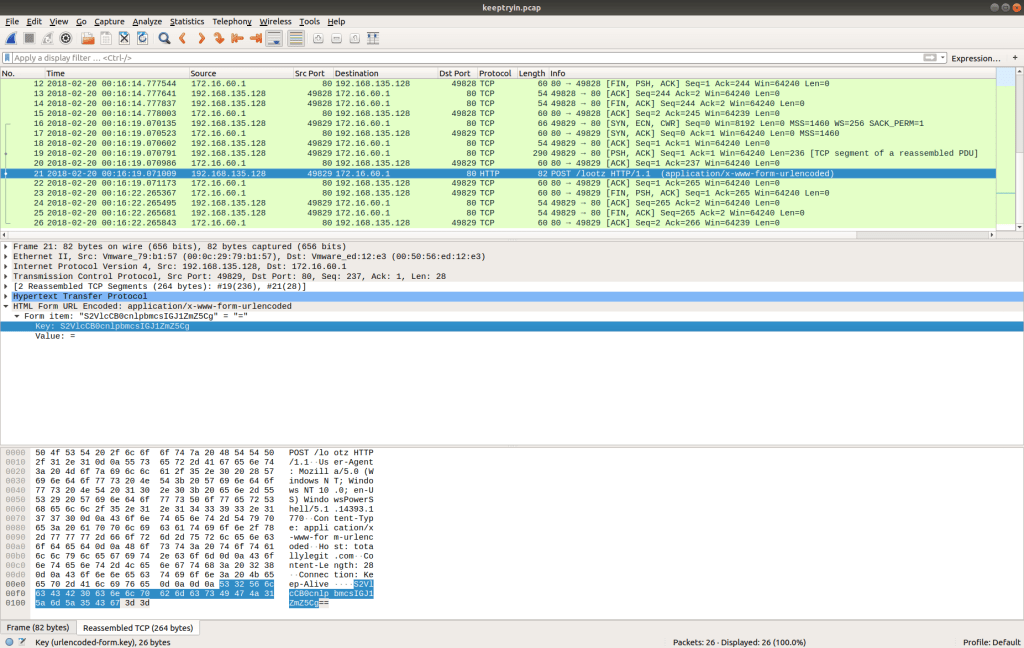Expand the Transmission Control Protocol tree row
The image size is (1024, 648).
pos(6,276)
